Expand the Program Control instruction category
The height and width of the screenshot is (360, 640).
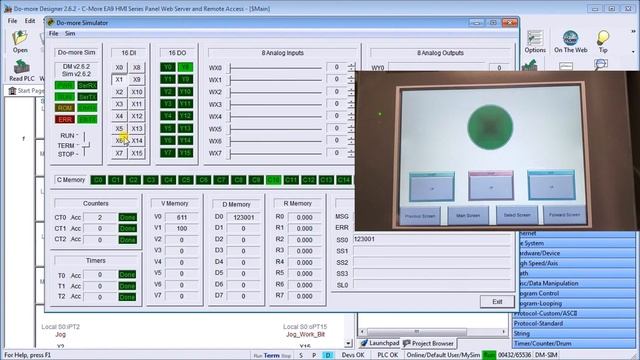[x=575, y=293]
